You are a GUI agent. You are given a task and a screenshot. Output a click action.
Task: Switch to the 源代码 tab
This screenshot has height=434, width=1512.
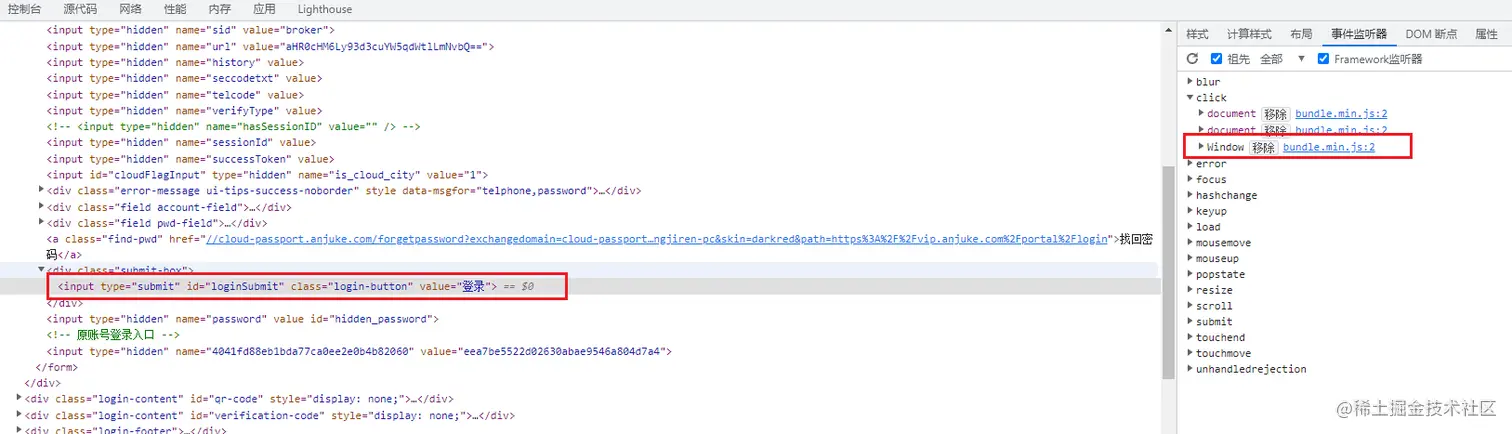tap(80, 9)
